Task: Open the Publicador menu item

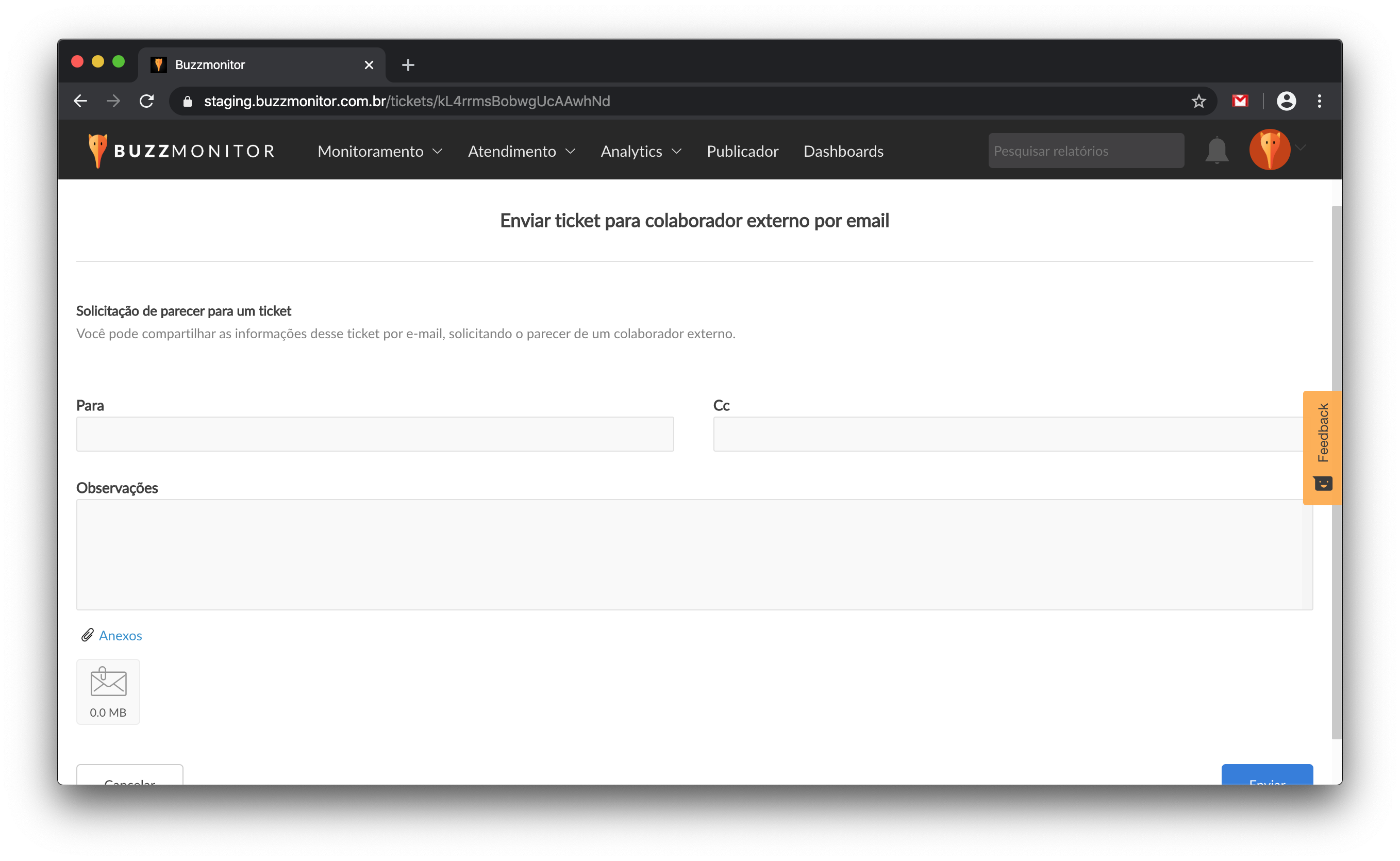Action: 742,151
